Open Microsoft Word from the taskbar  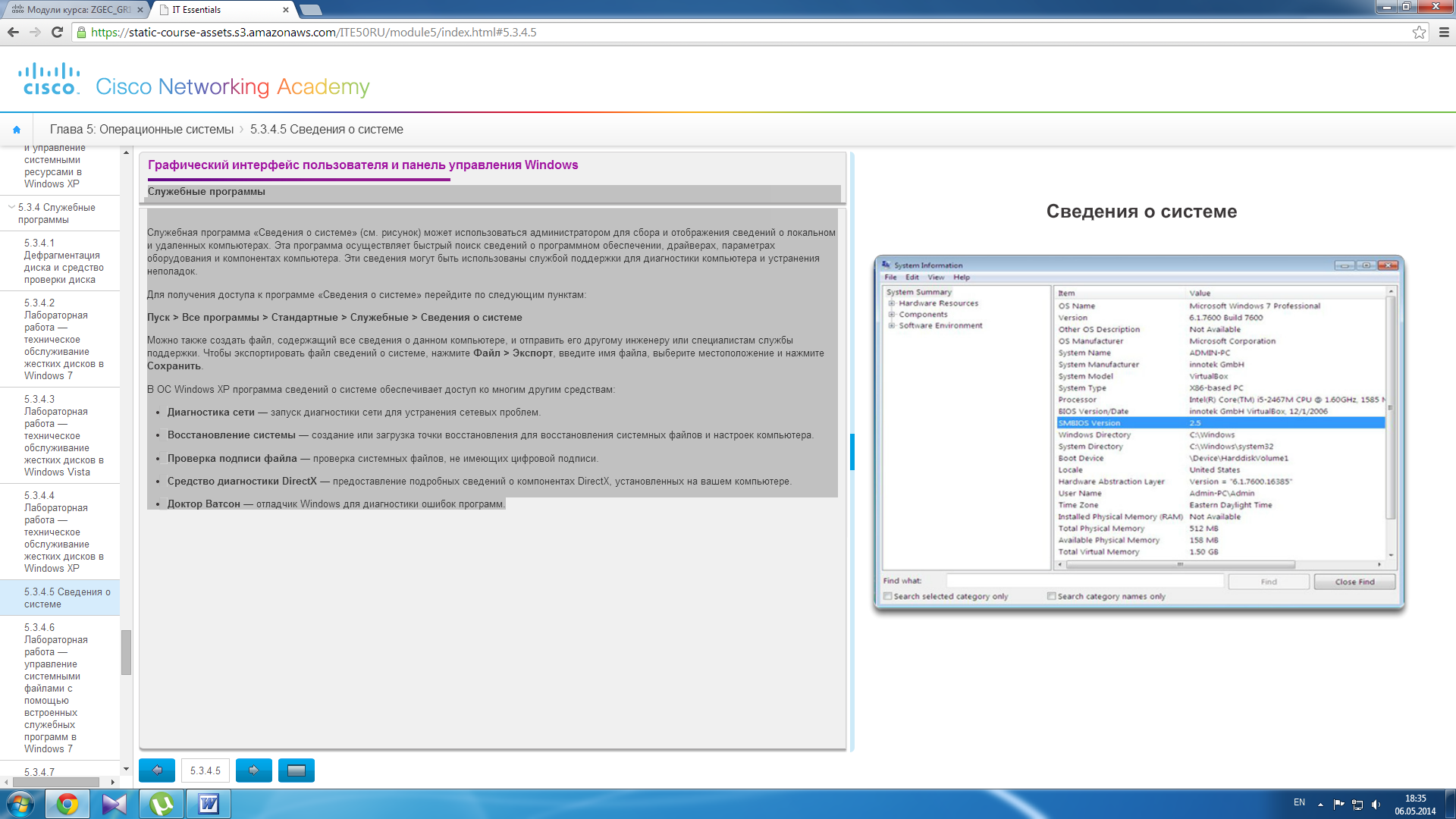[209, 804]
